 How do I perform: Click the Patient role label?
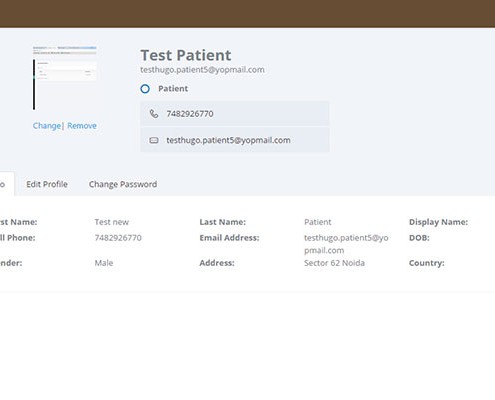point(173,89)
